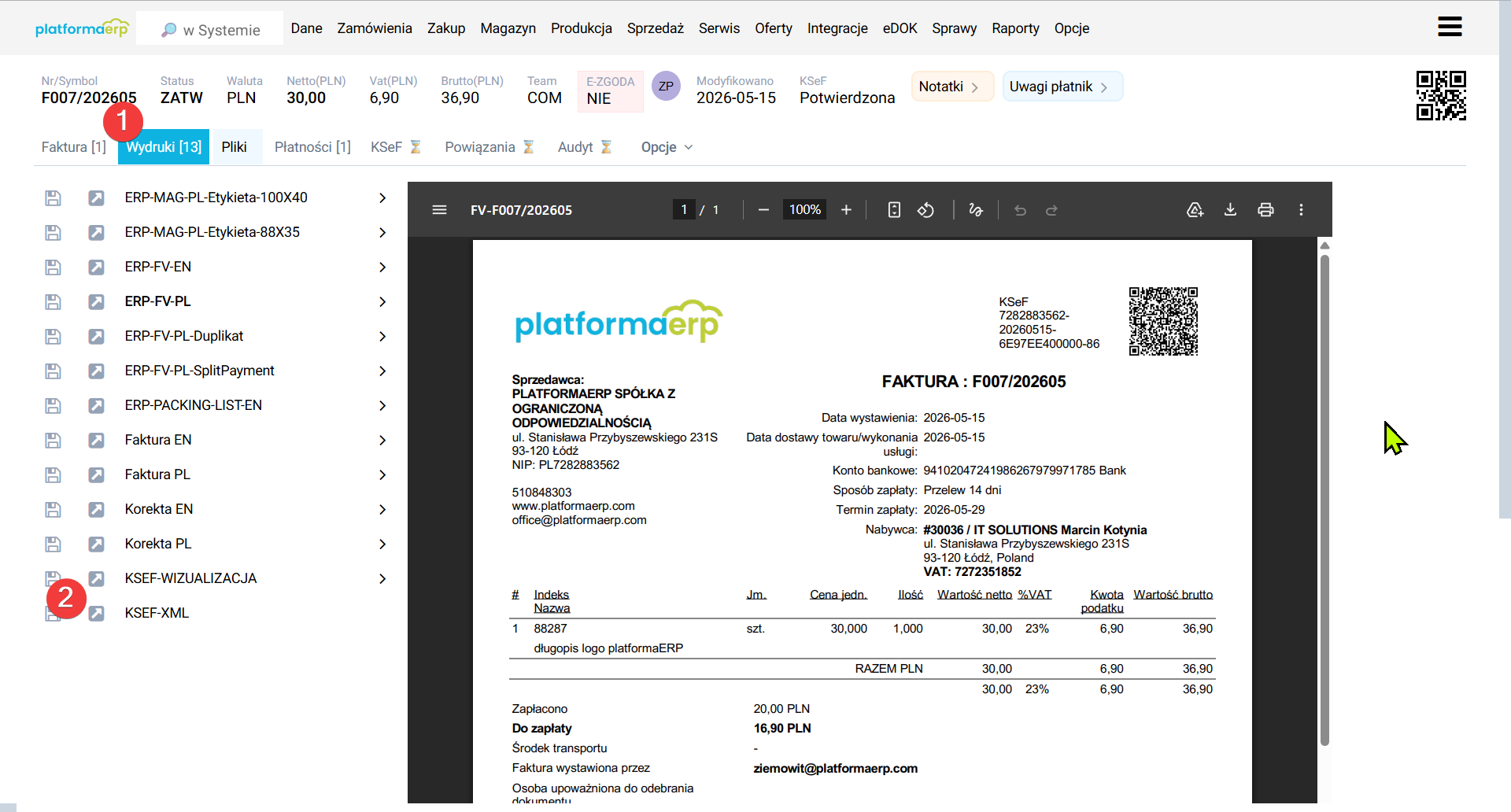Open ERP-MAG-PL-Etykieta-88X35 externally
The height and width of the screenshot is (812, 1511).
pos(96,233)
